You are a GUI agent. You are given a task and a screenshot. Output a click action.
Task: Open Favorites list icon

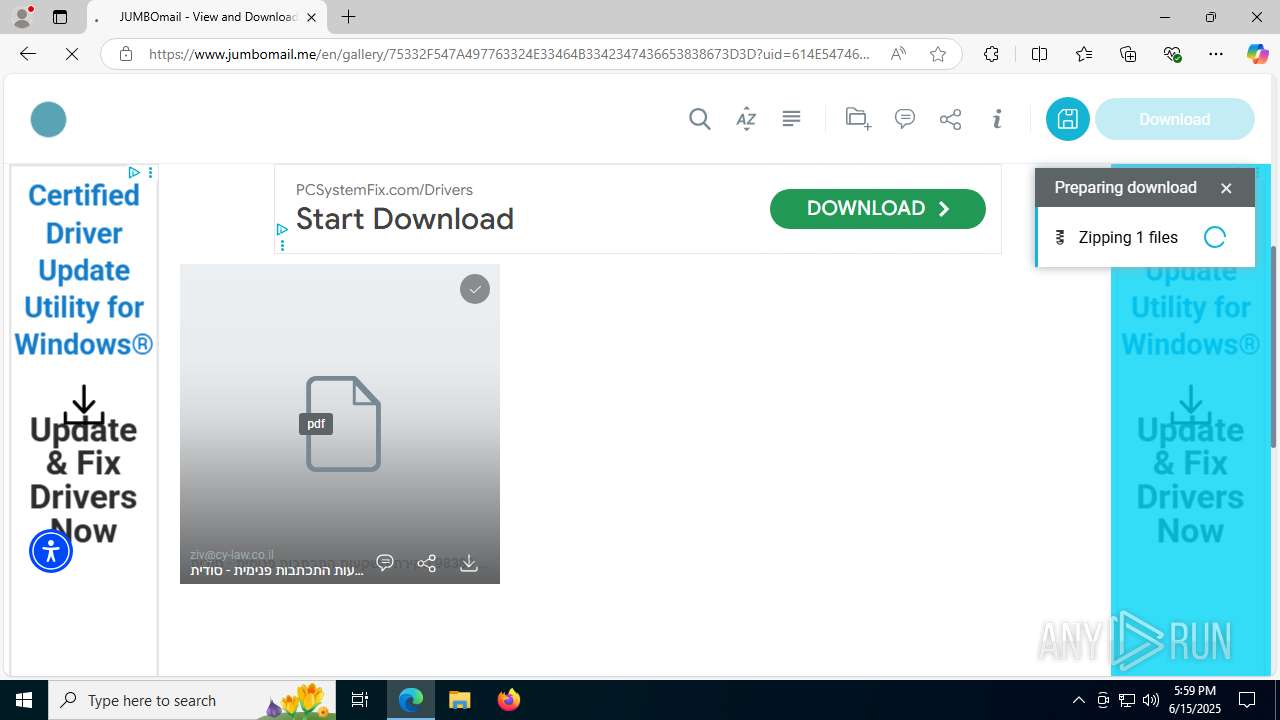tap(1084, 54)
